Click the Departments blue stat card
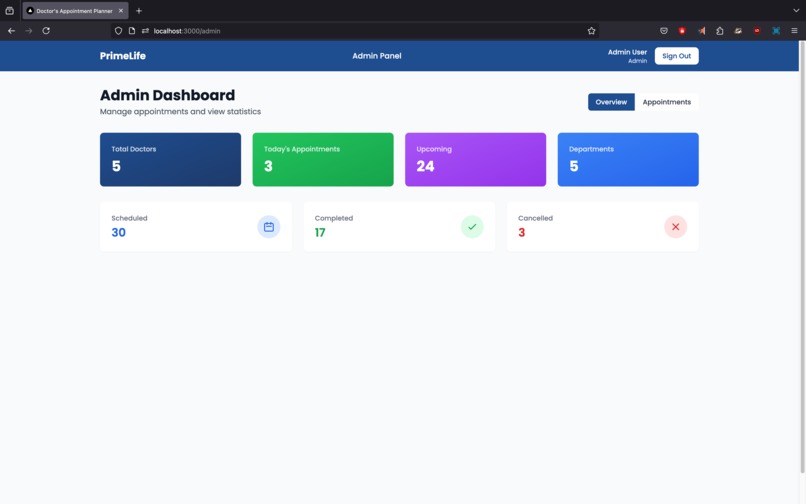The width and height of the screenshot is (806, 504). click(x=628, y=159)
